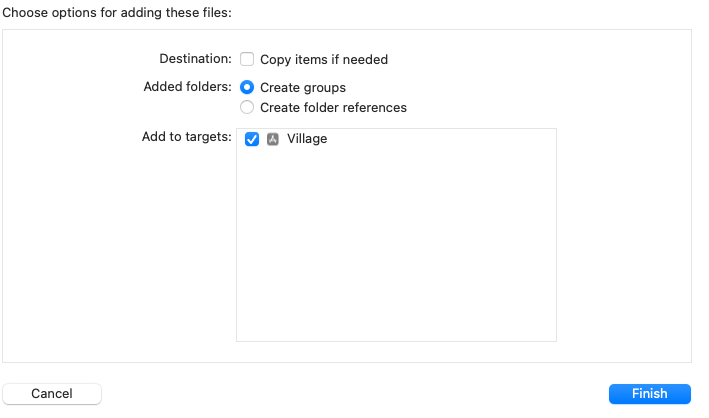This screenshot has height=418, width=709.
Task: Click the 'Destination:' field label
Action: [x=195, y=59]
